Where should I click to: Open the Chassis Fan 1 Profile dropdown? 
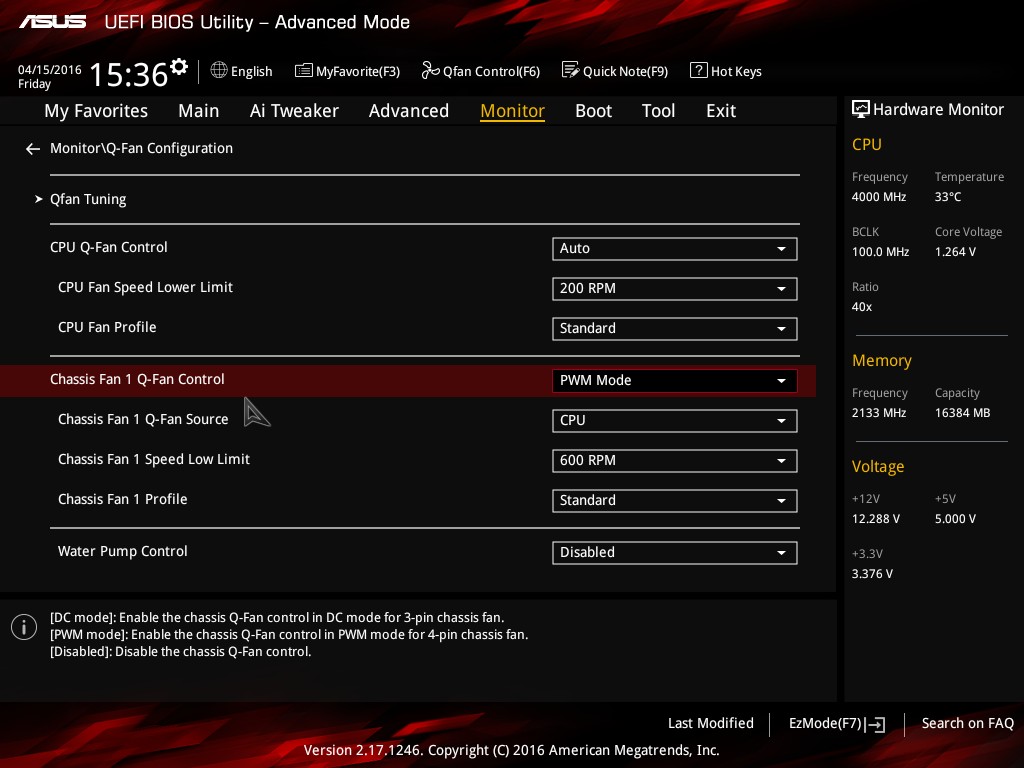[x=675, y=500]
